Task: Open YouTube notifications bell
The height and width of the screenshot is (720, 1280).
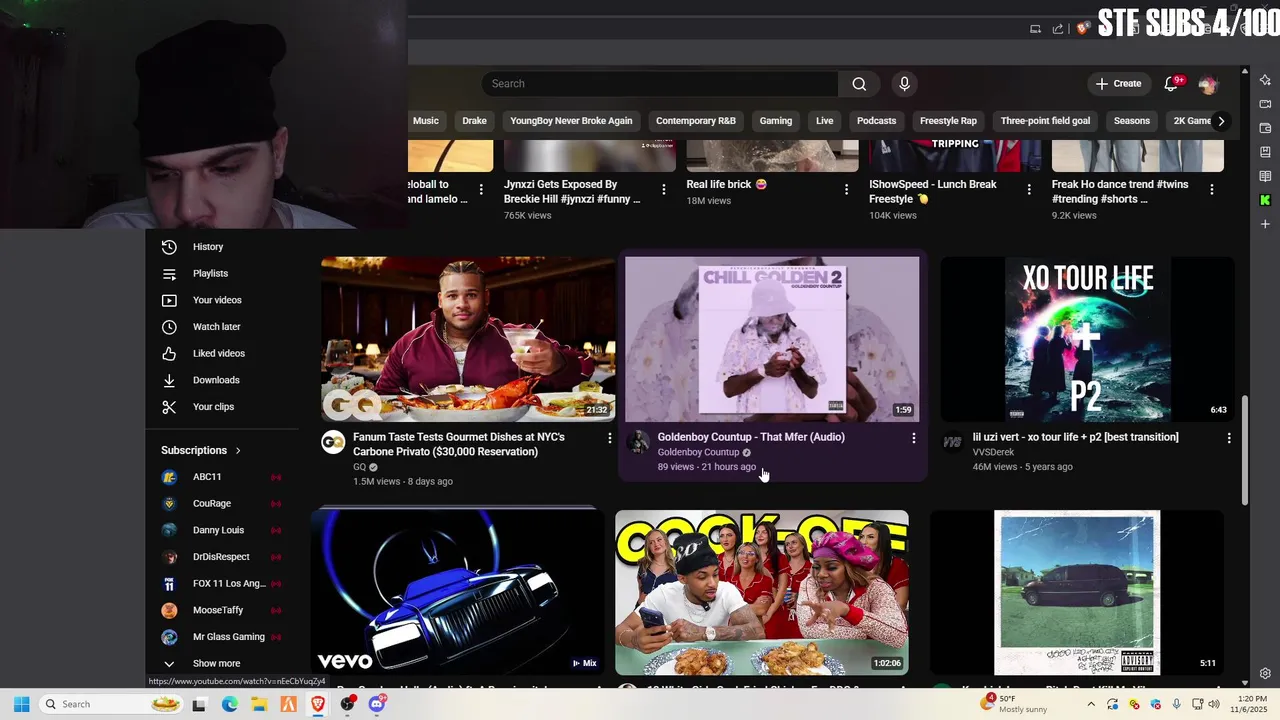Action: [x=1172, y=84]
